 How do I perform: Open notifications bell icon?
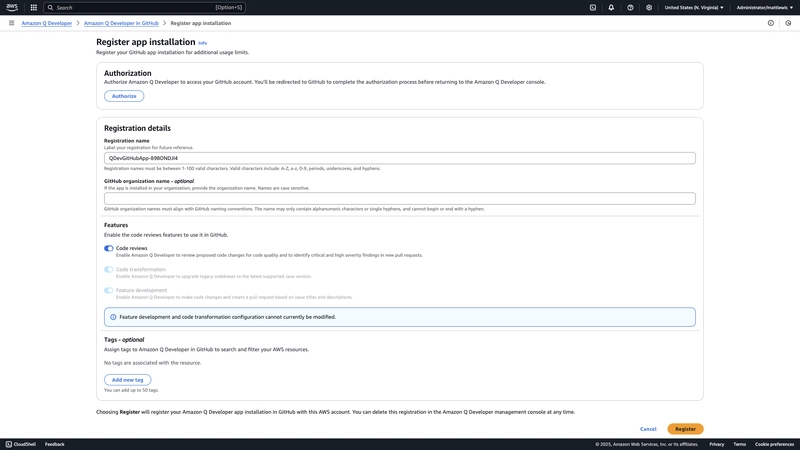coord(611,8)
